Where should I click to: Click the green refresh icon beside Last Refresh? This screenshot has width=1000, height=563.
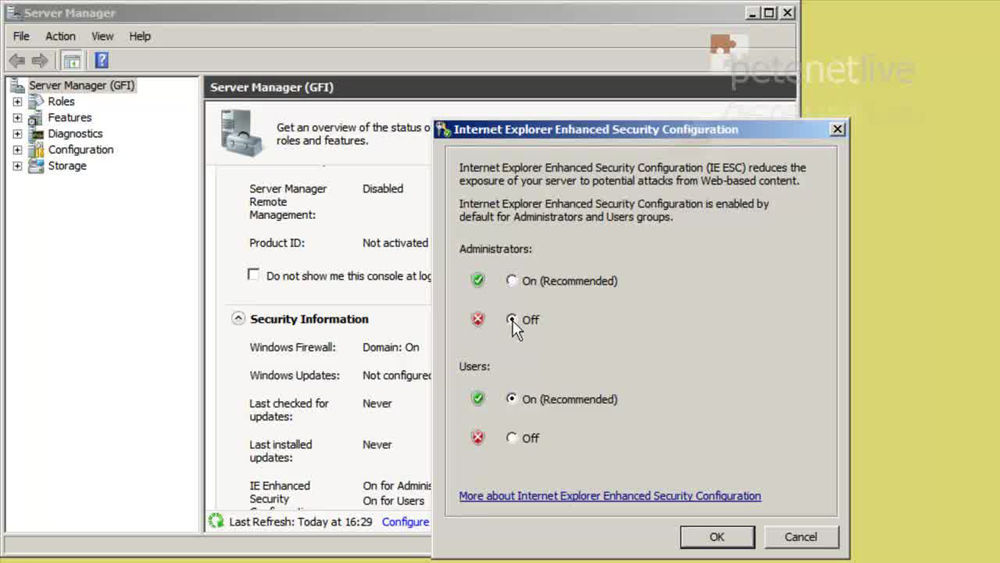coord(216,521)
